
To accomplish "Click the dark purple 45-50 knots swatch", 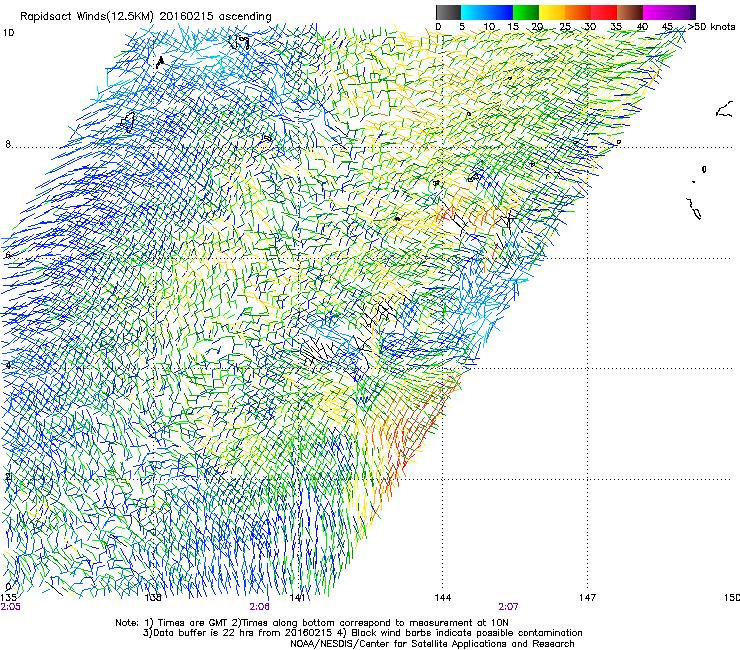I will (x=682, y=12).
